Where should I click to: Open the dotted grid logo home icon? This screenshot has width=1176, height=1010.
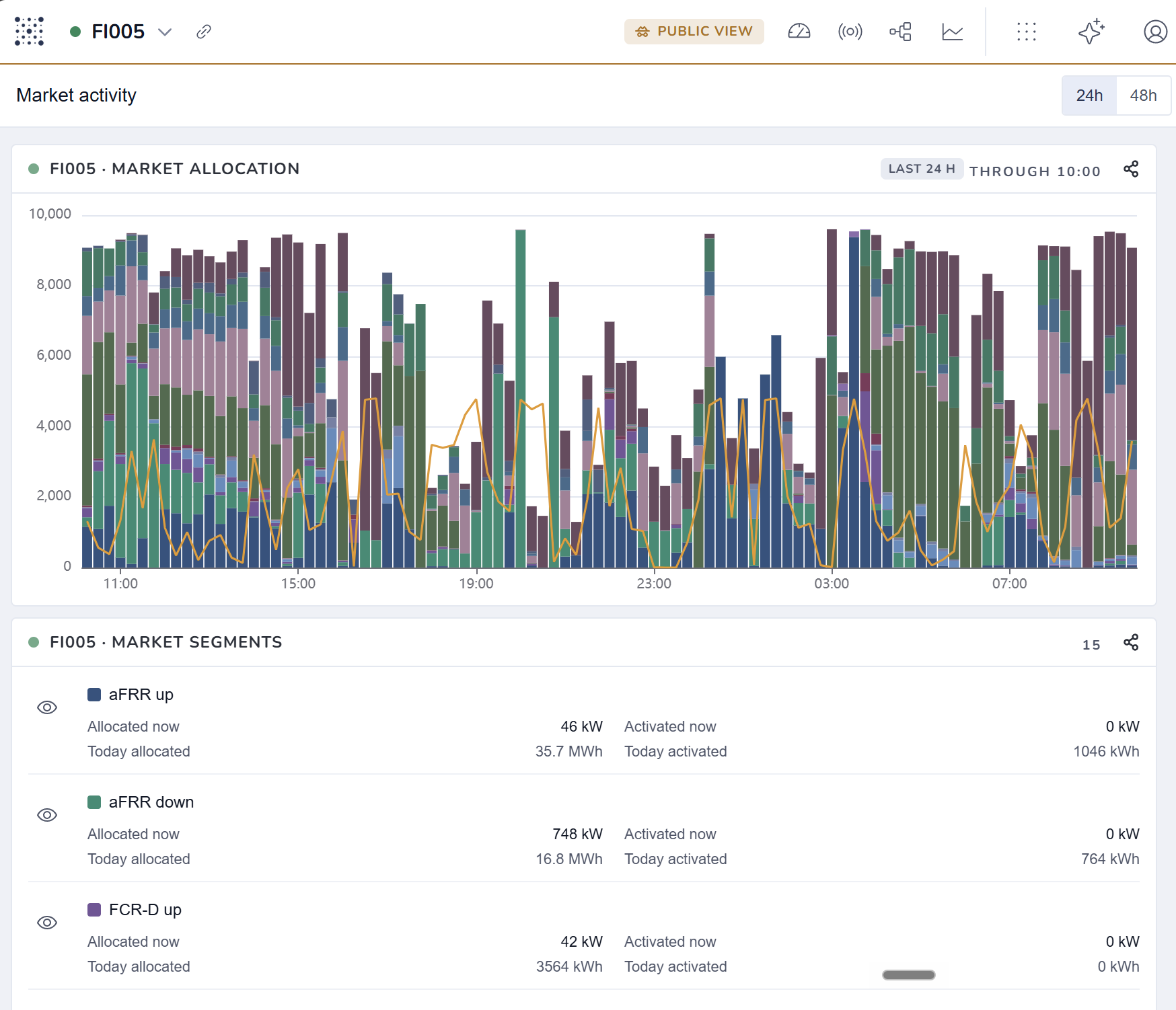pos(30,32)
